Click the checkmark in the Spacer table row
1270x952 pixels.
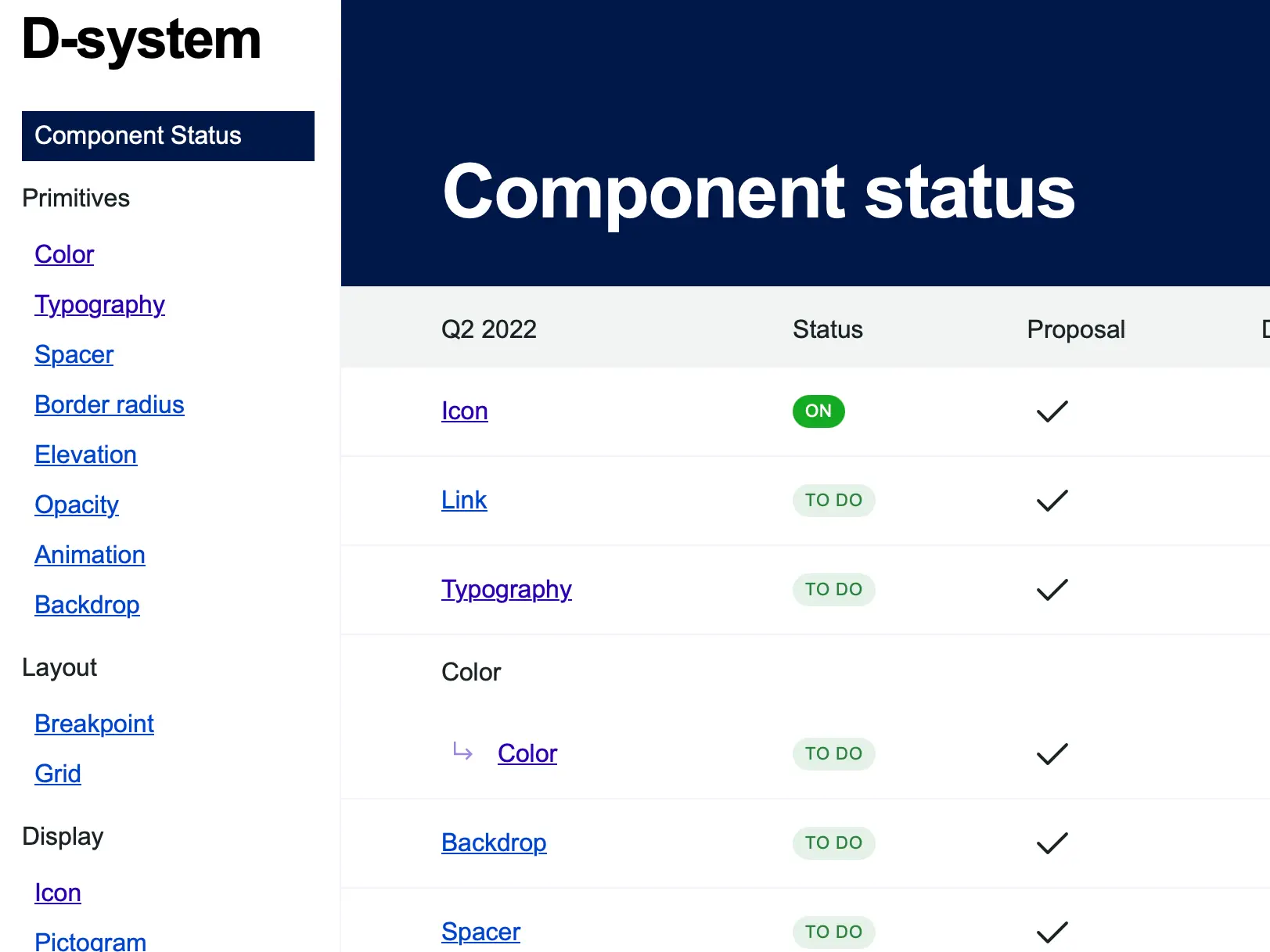(x=1052, y=932)
